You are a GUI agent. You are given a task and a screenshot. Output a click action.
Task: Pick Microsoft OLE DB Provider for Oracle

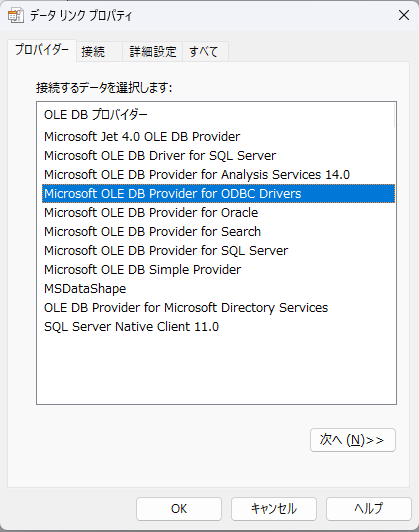pos(218,213)
